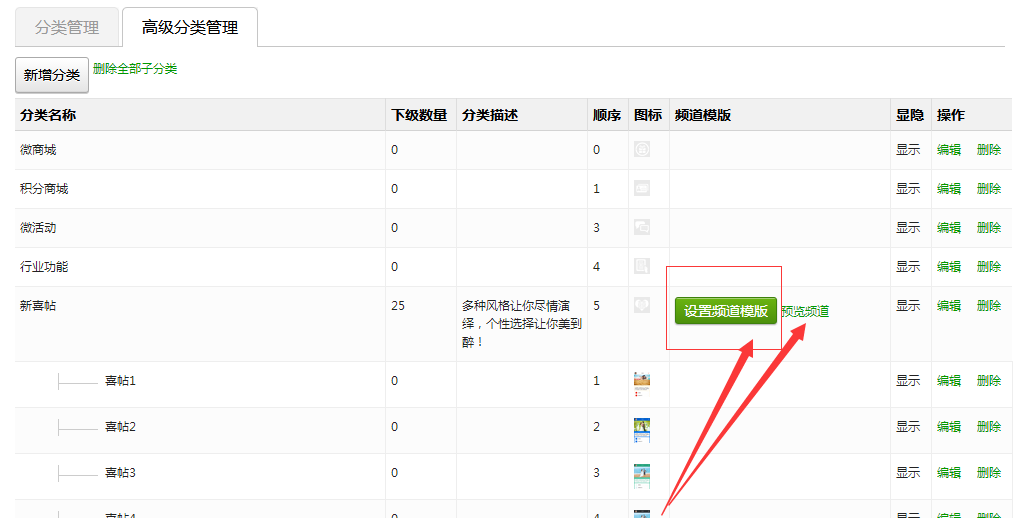Open the 喜帖1 thumbnail image

tap(642, 384)
